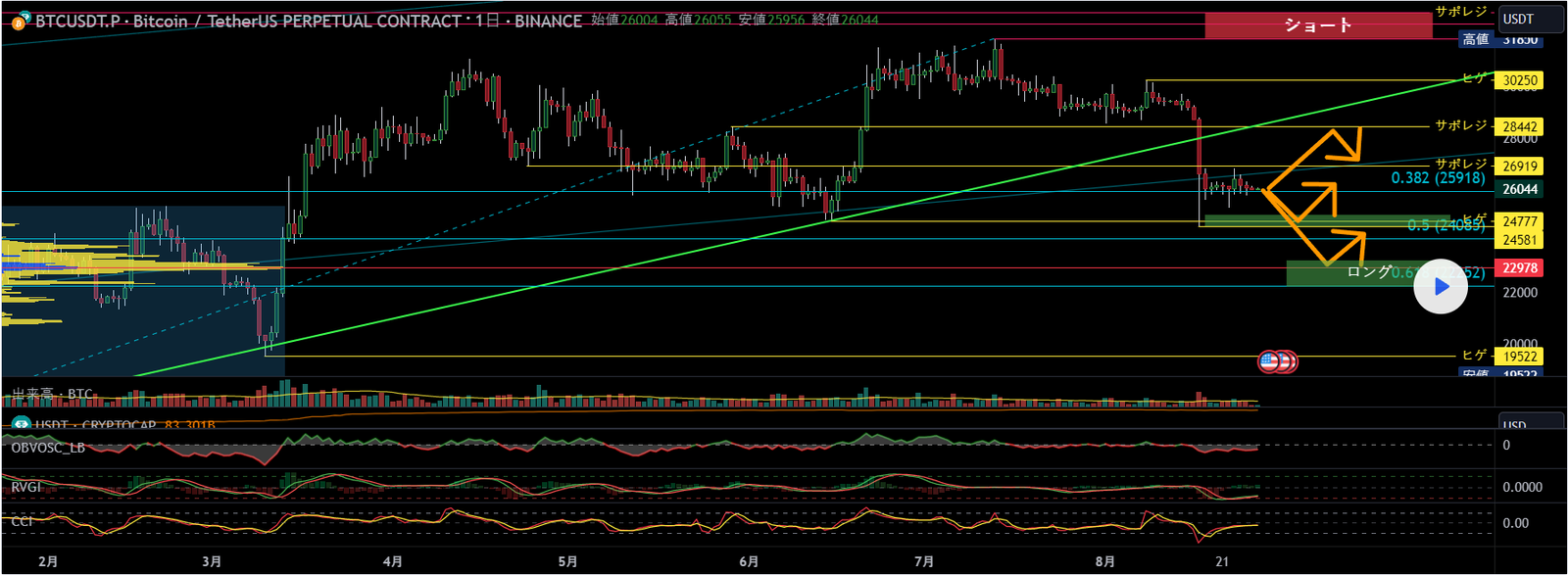
Task: Click the 28442 price label
Action: pos(1519,127)
